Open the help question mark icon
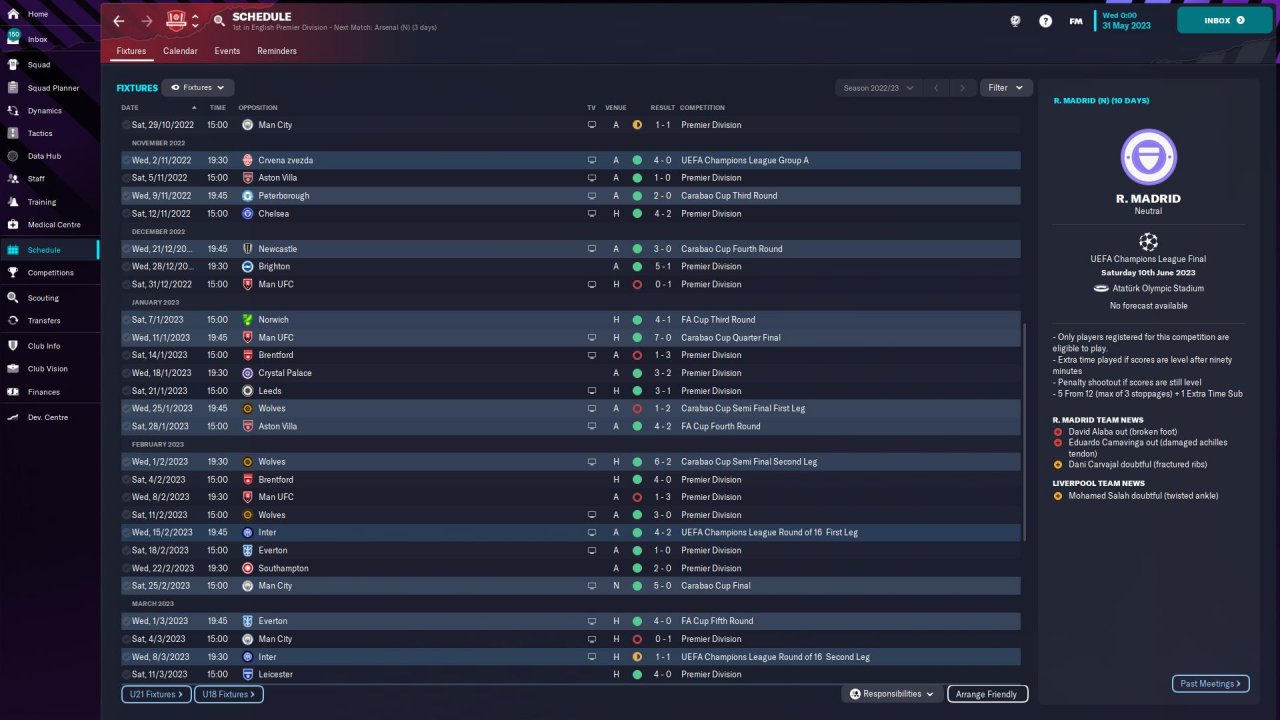 (x=1045, y=20)
